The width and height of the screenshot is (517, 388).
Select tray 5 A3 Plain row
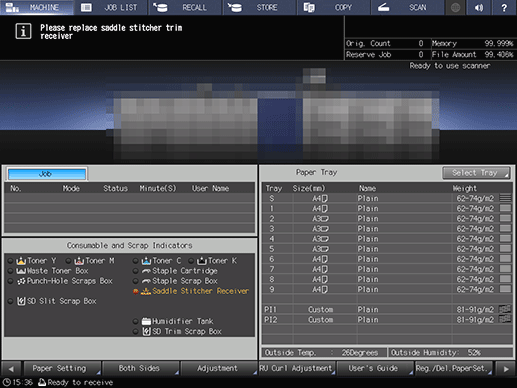[x=387, y=249]
